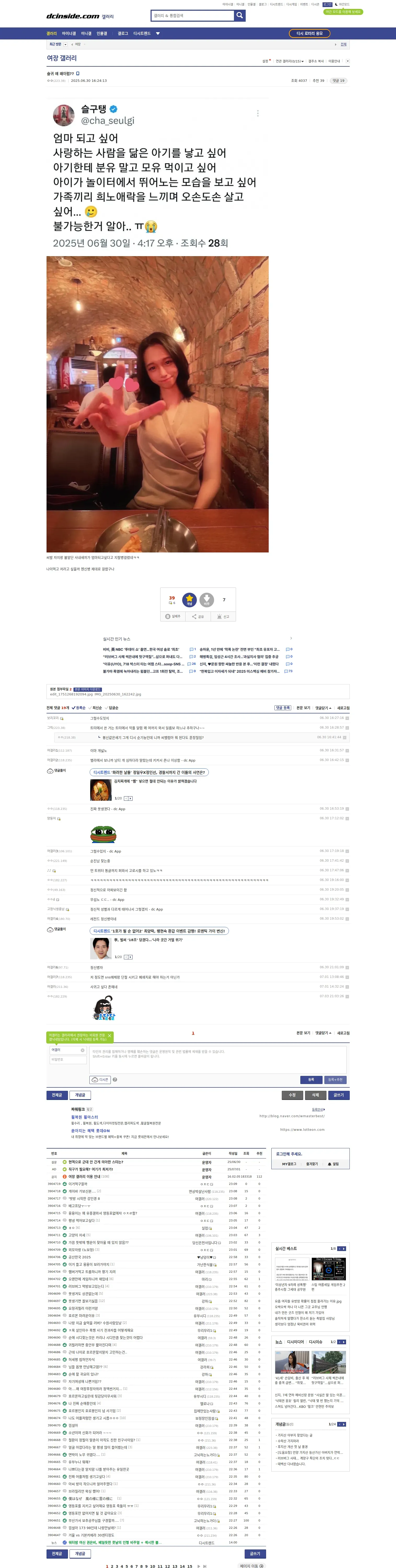Collapse comments with top 댓글닫기
Viewport: 396px width, 1568px height.
324,708
